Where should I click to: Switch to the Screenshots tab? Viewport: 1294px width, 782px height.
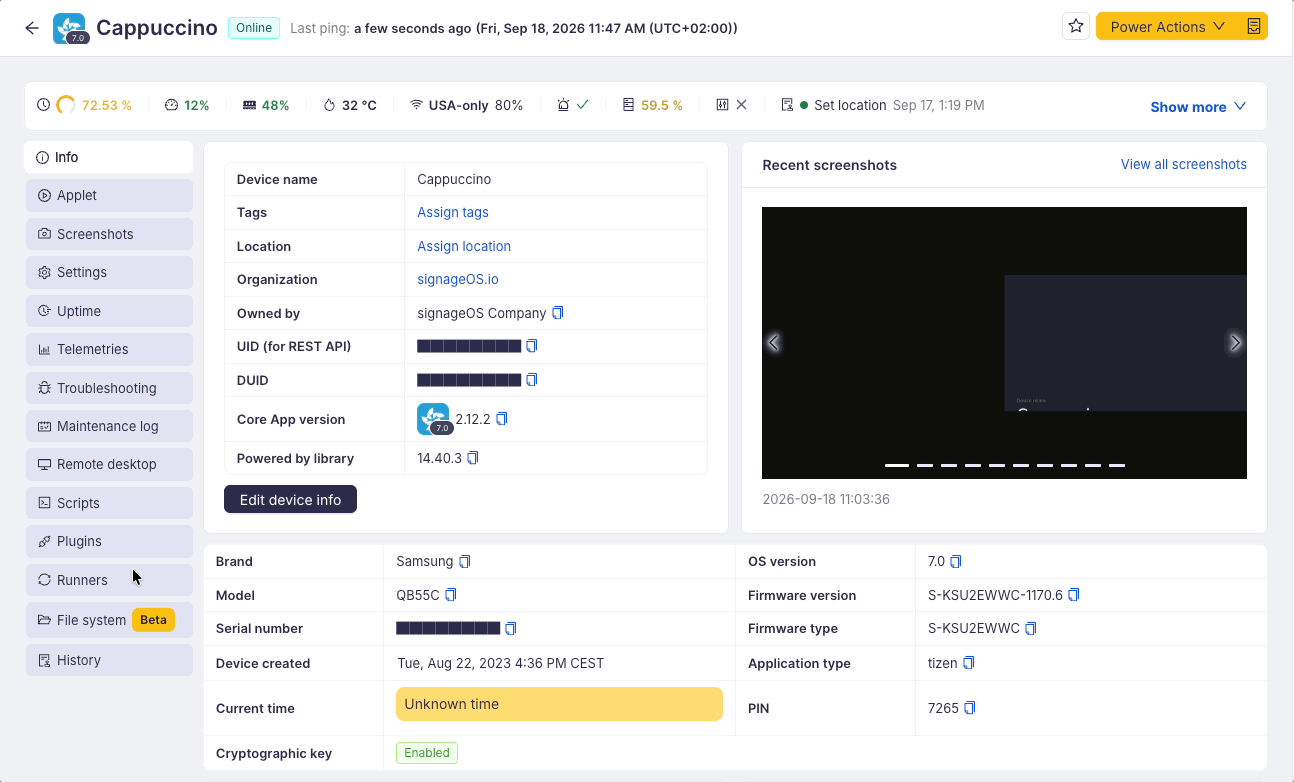point(109,234)
